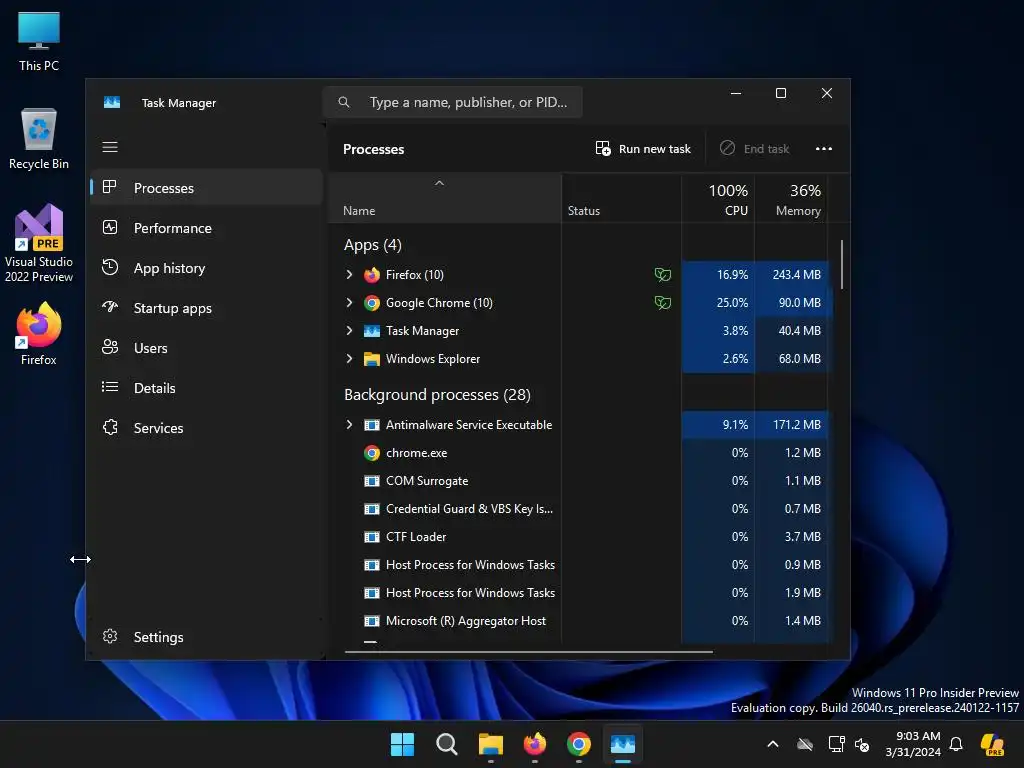The width and height of the screenshot is (1024, 768).
Task: Click Run new task
Action: coord(643,149)
